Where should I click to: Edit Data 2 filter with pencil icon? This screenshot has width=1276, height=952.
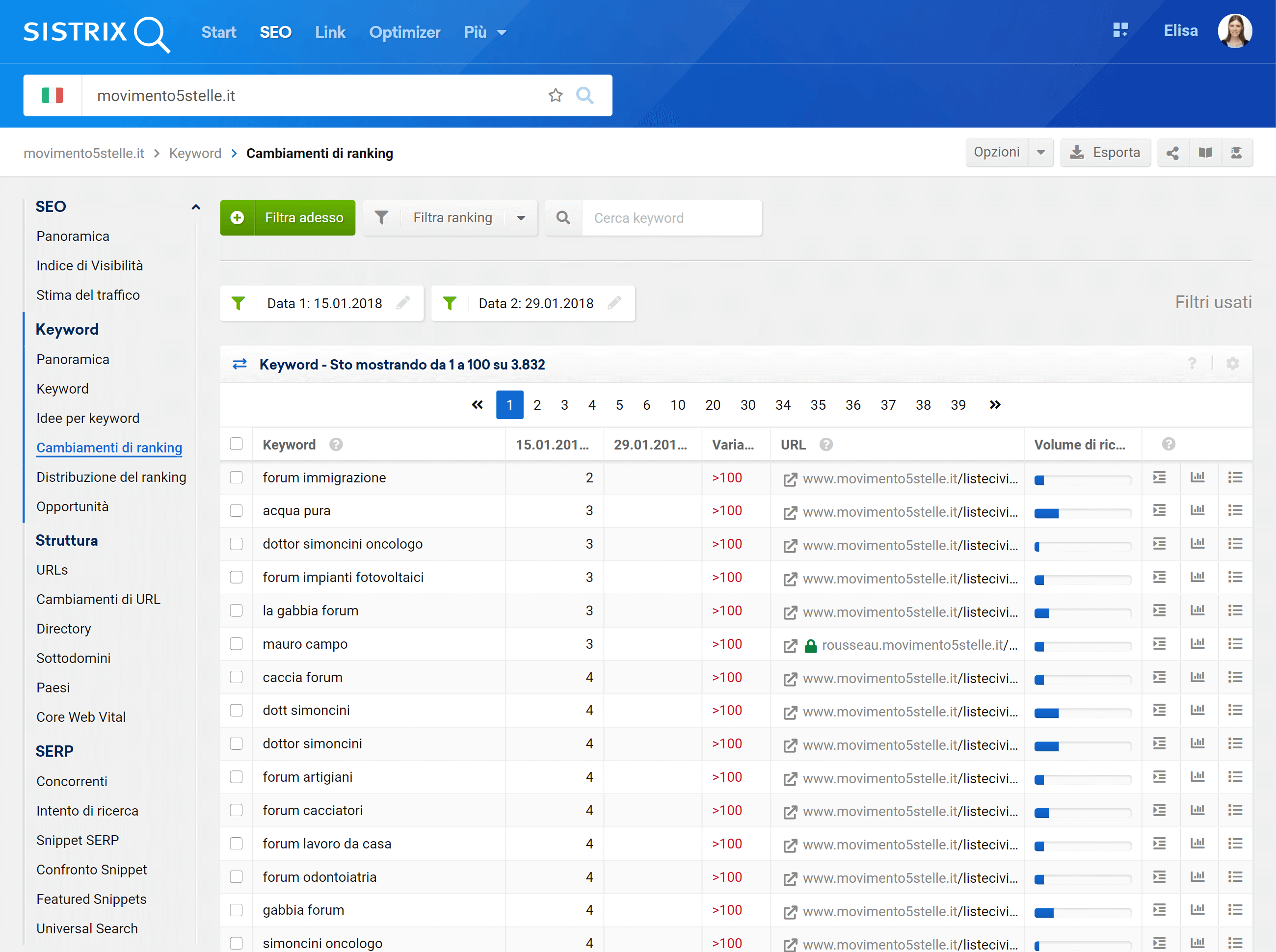pos(614,303)
